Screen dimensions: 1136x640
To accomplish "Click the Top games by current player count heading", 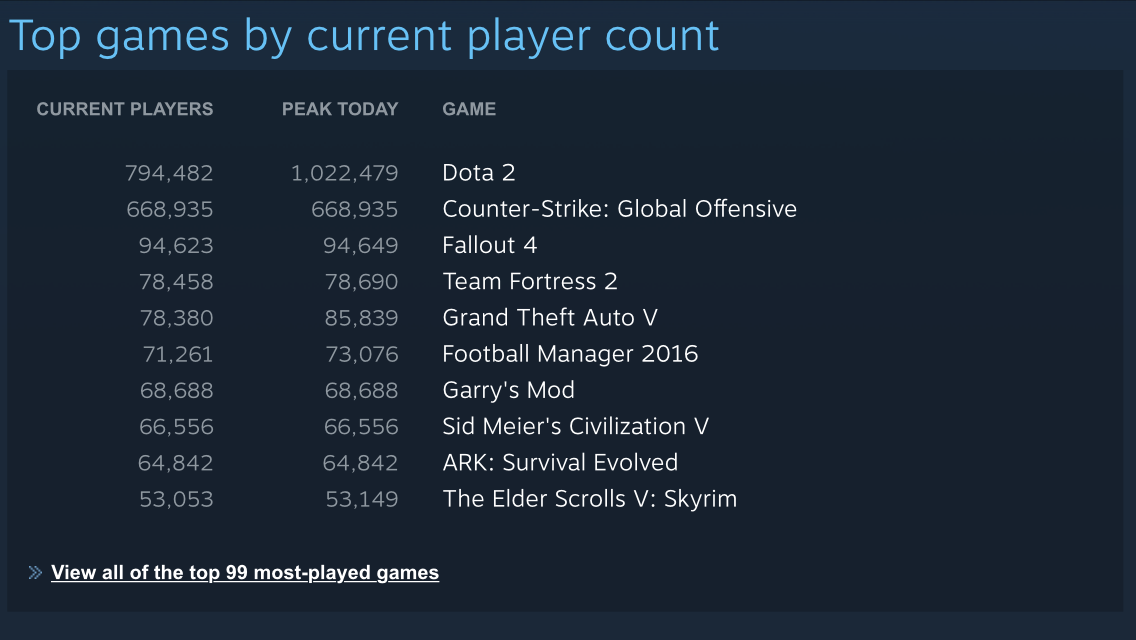I will tap(364, 36).
